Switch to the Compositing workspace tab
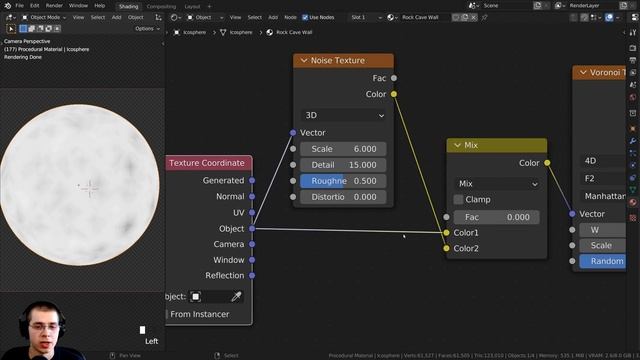The width and height of the screenshot is (640, 360). point(161,7)
